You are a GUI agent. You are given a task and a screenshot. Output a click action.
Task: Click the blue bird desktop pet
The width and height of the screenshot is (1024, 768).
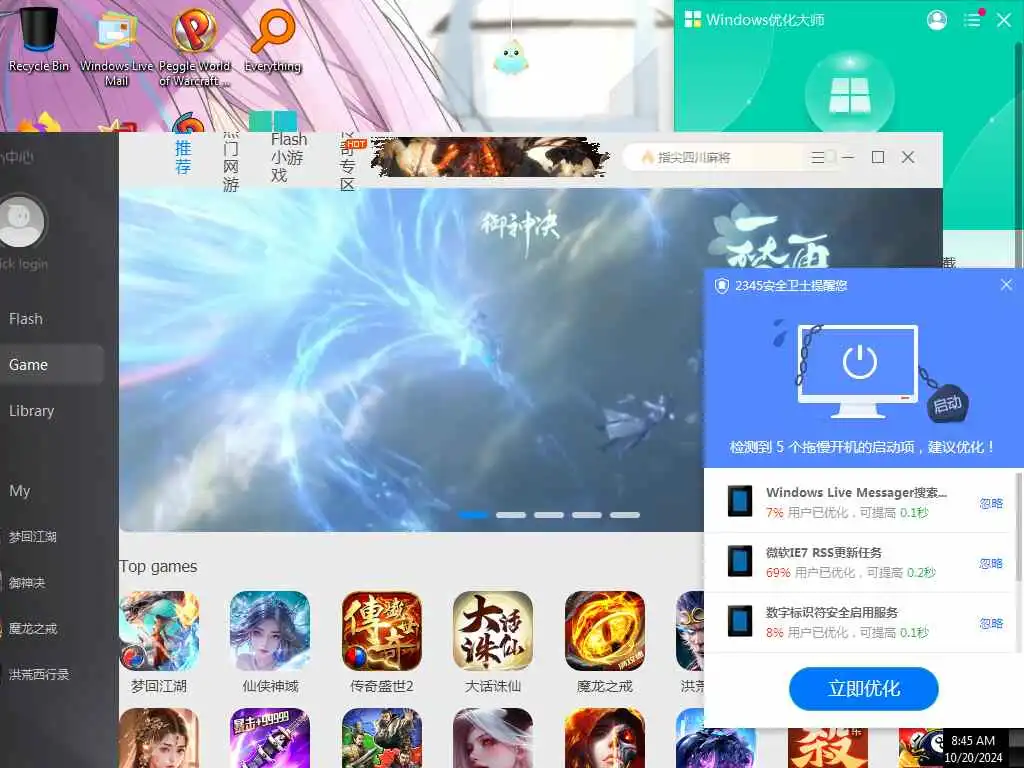[510, 57]
